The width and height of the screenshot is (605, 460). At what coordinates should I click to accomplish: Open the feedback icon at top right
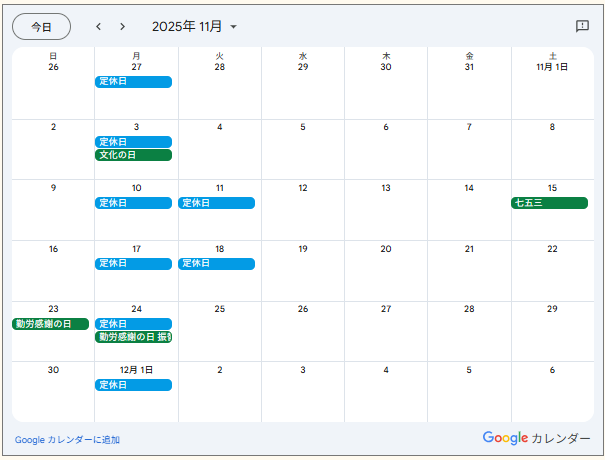tap(582, 27)
